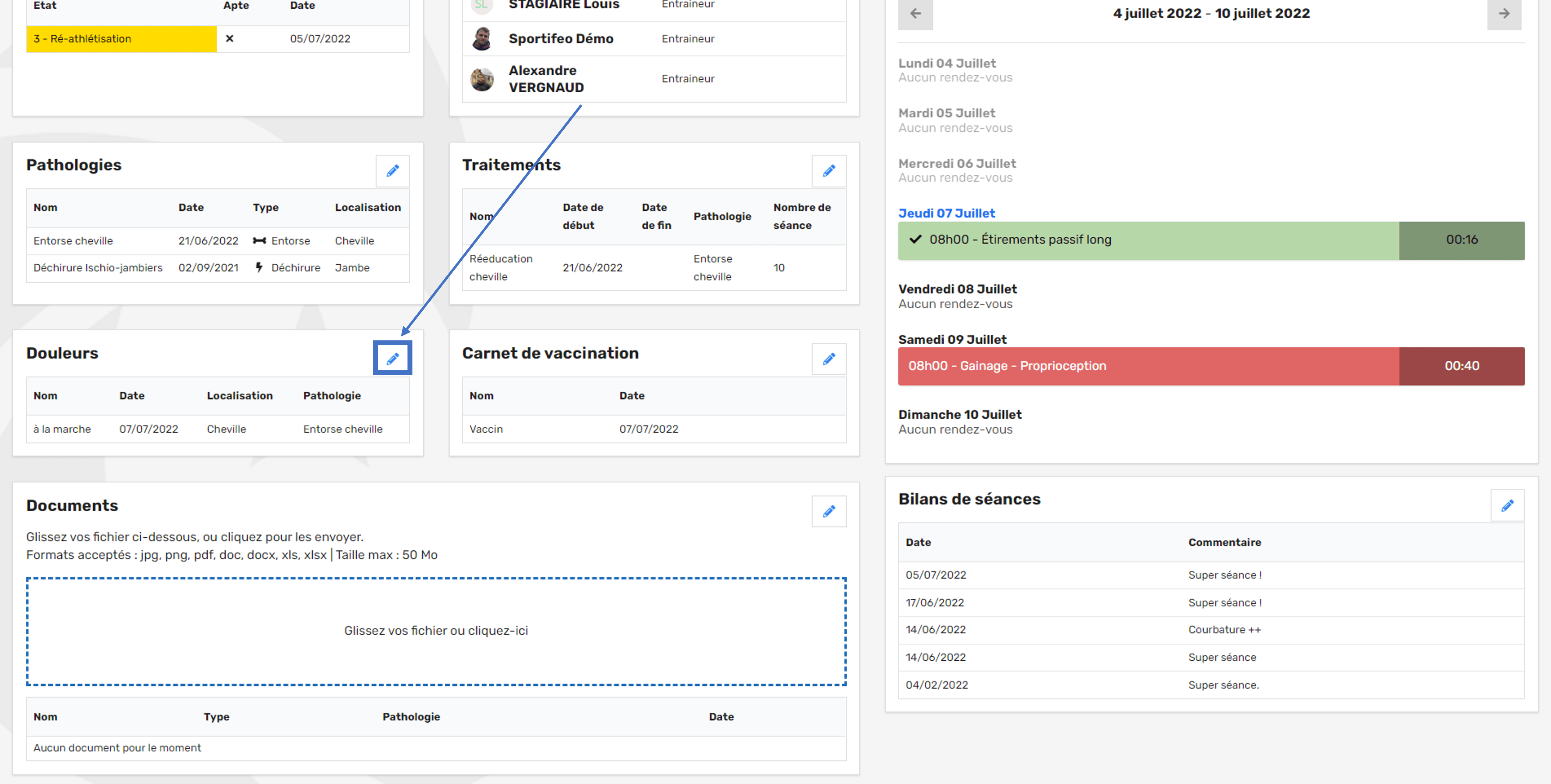1551x784 pixels.
Task: Select Dimanche 10 Juillet day heading
Action: click(x=960, y=415)
